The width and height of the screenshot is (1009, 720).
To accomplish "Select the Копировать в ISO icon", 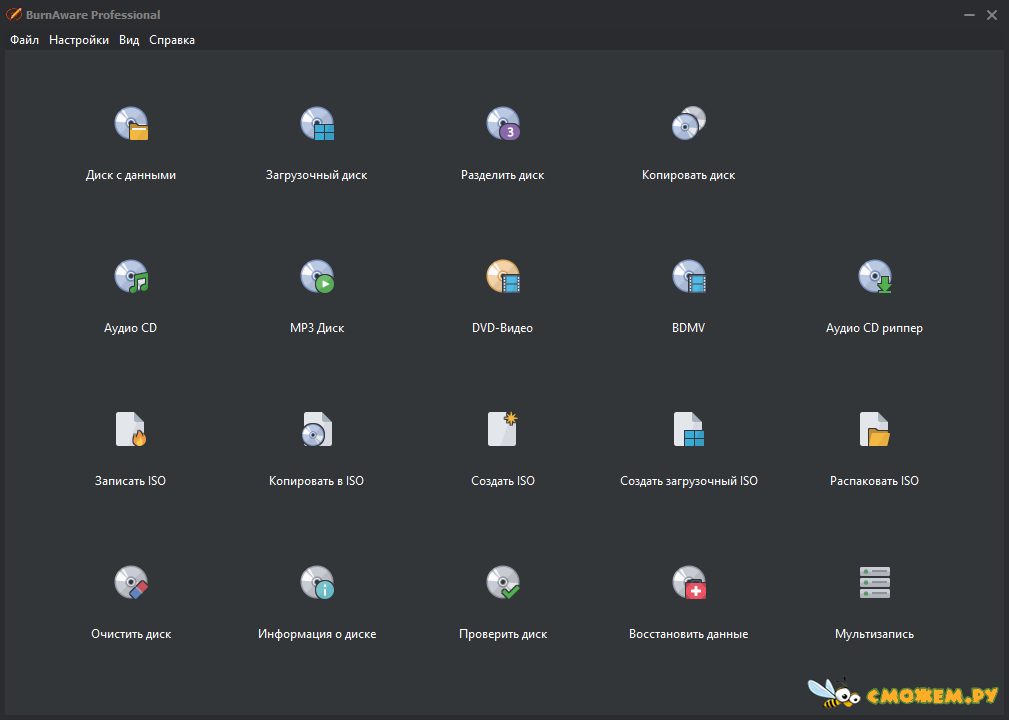I will coord(317,429).
